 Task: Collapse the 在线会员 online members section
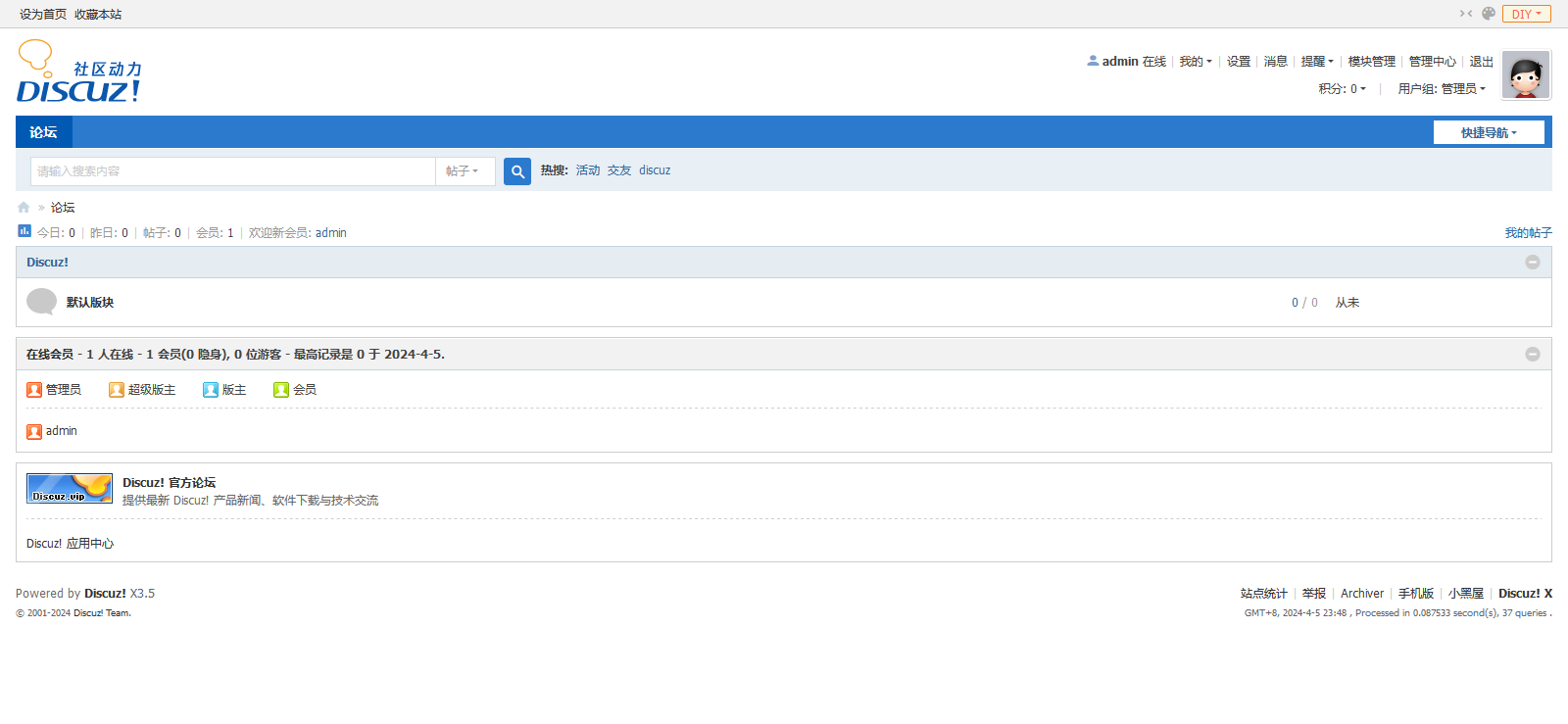pos(1533,355)
